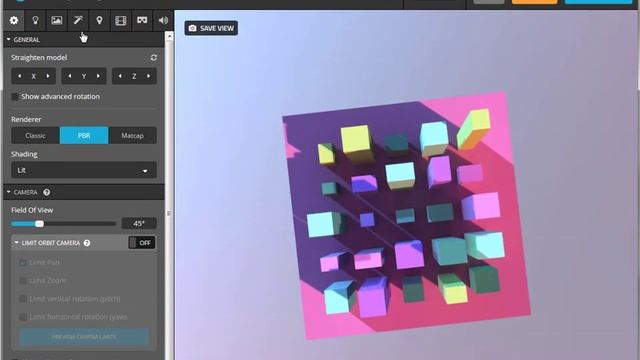Click the 45° field of view input
The width and height of the screenshot is (640, 360).
point(139,224)
